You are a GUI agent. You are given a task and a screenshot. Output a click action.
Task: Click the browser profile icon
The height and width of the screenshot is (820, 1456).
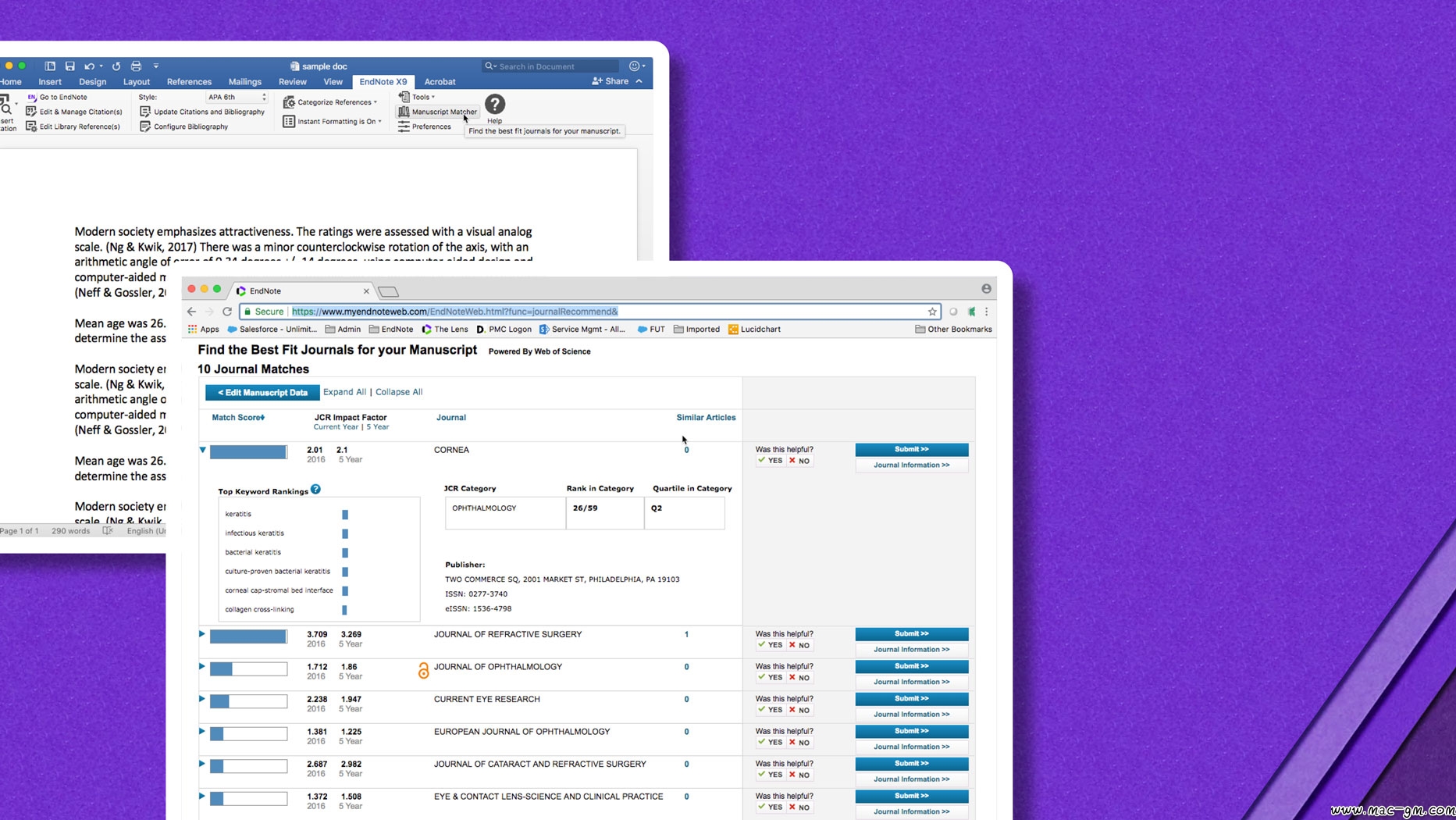pyautogui.click(x=987, y=289)
